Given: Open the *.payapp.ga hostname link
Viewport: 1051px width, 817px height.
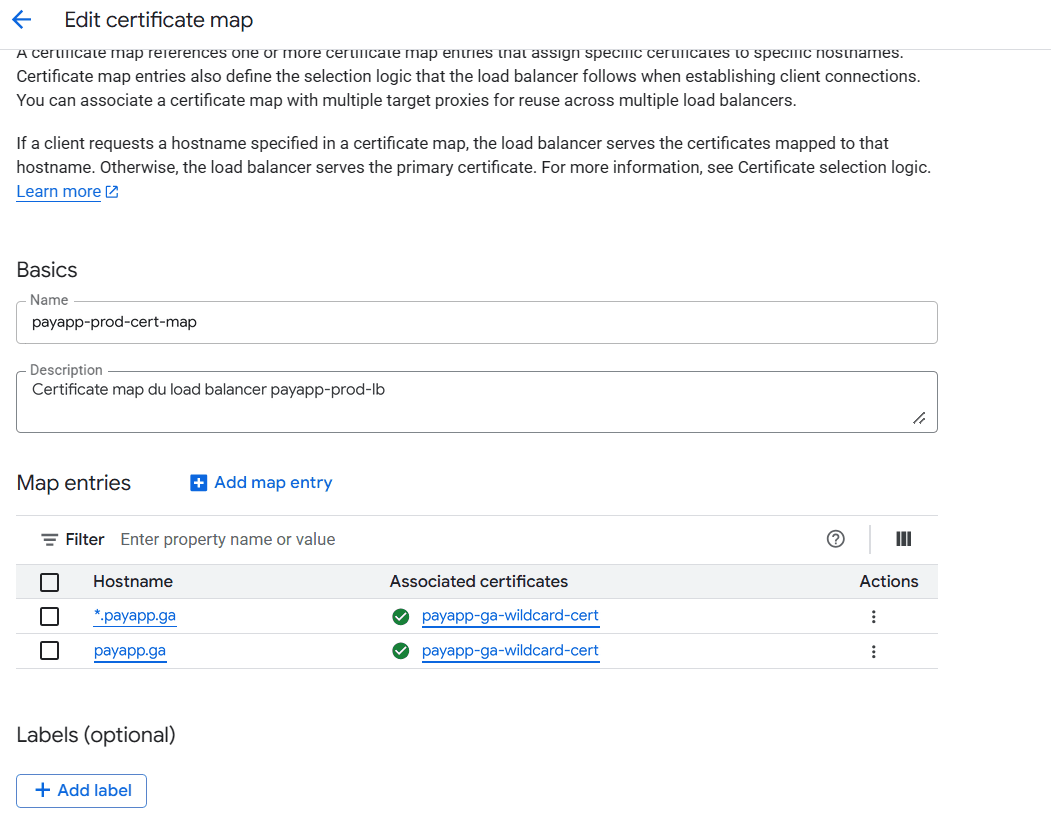Looking at the screenshot, I should tap(135, 616).
